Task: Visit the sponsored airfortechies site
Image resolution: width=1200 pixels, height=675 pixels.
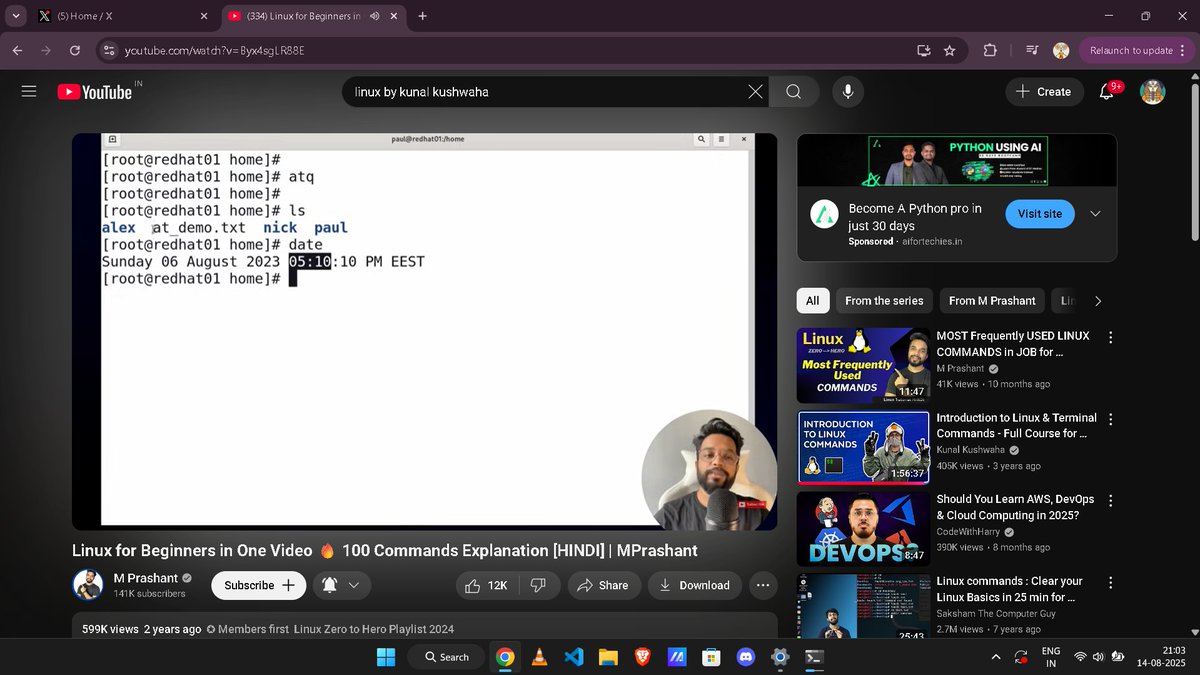Action: point(1039,213)
